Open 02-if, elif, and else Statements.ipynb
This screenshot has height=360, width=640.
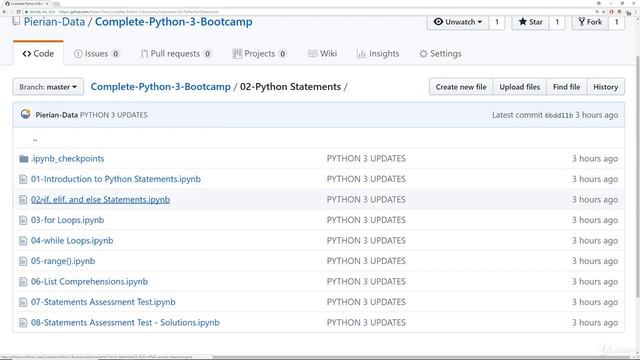tap(100, 200)
